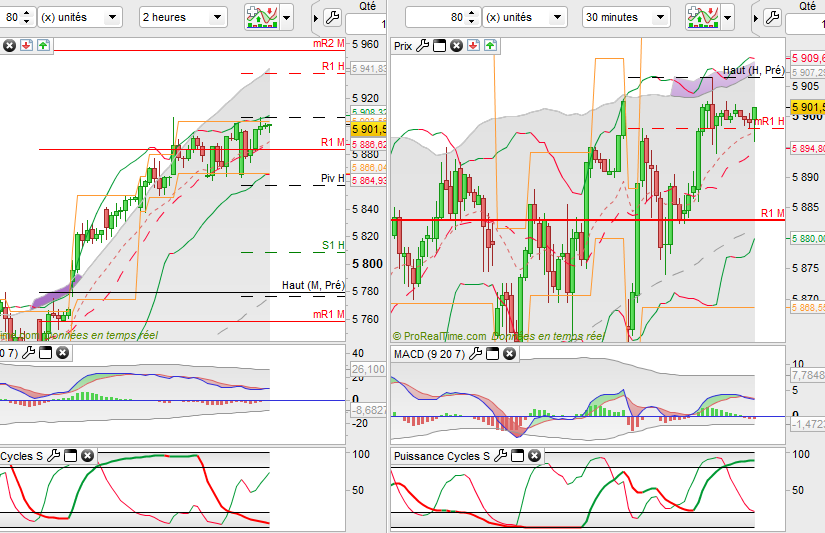The height and width of the screenshot is (533, 825).
Task: Close the MACD (9 20 7) indicator panel
Action: [x=509, y=354]
